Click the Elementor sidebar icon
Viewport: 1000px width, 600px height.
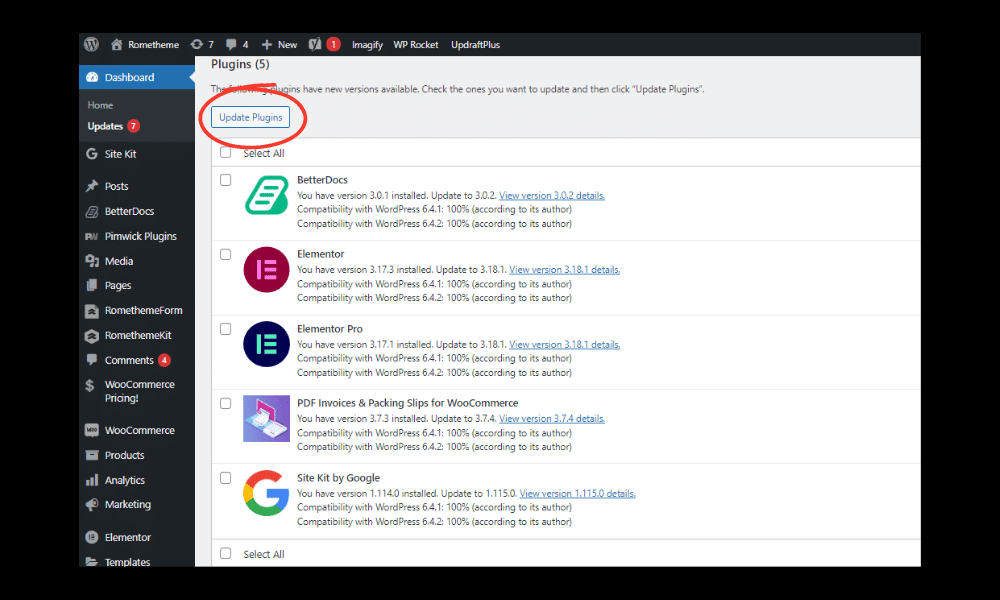click(x=92, y=538)
